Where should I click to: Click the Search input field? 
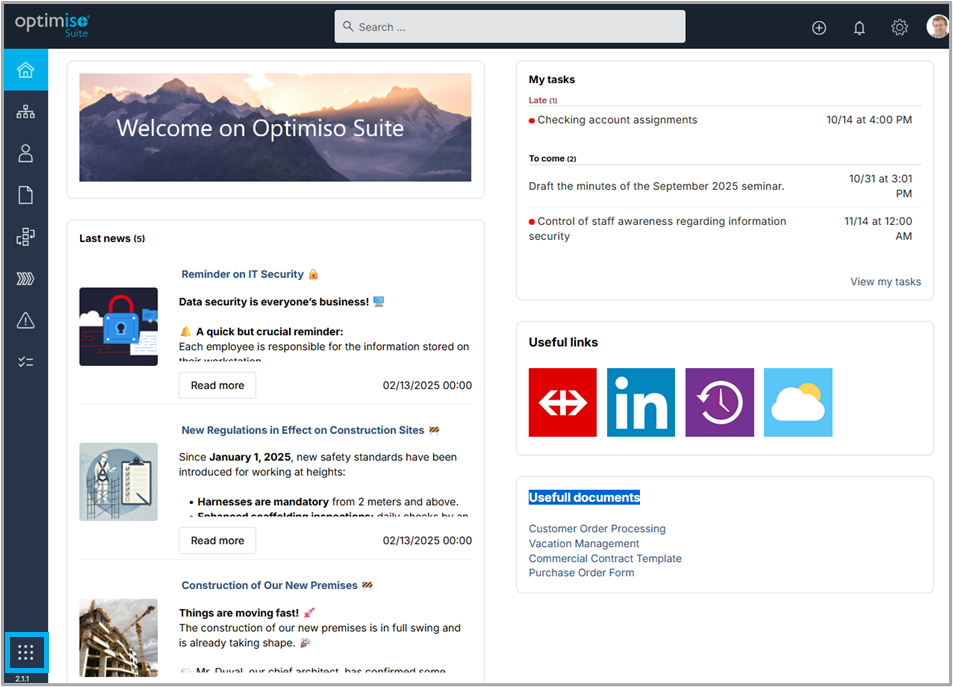point(510,27)
